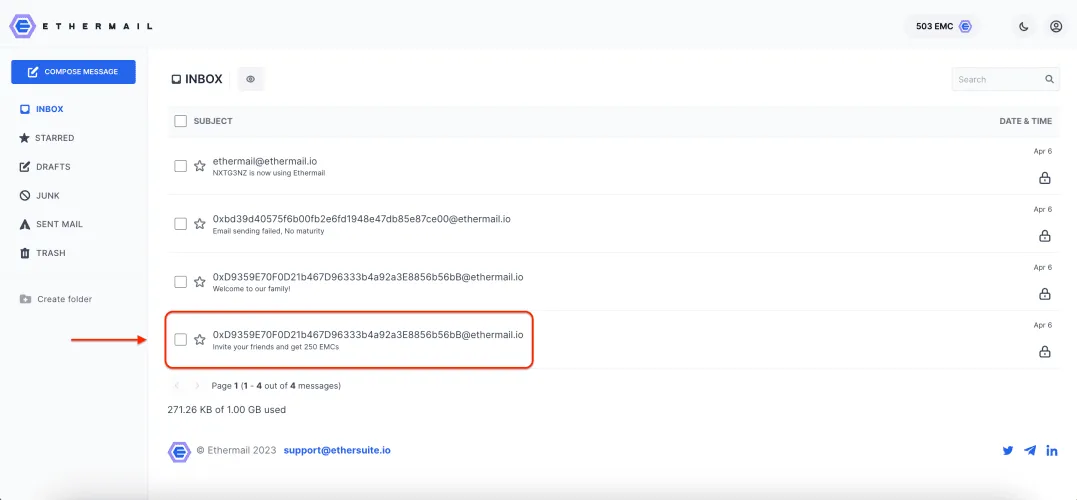Image resolution: width=1077 pixels, height=500 pixels.
Task: Click the SUBJECT column header
Action: pos(213,121)
